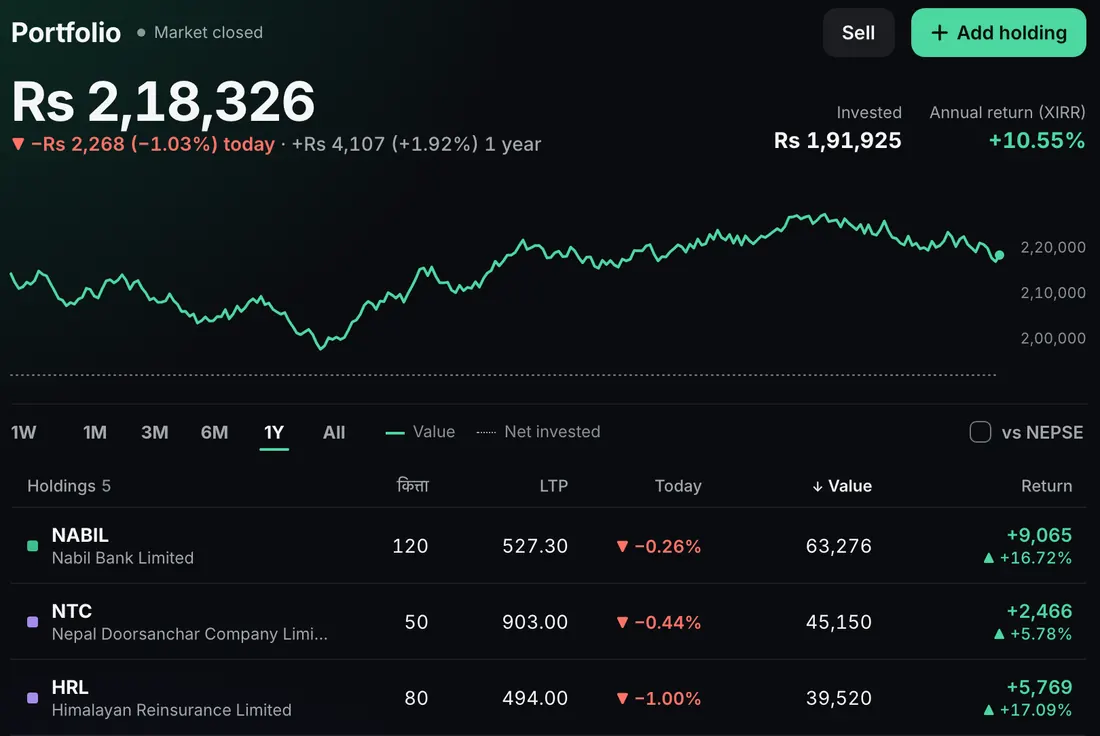Click the plus icon in Add holding
The width and height of the screenshot is (1100, 736).
939,33
